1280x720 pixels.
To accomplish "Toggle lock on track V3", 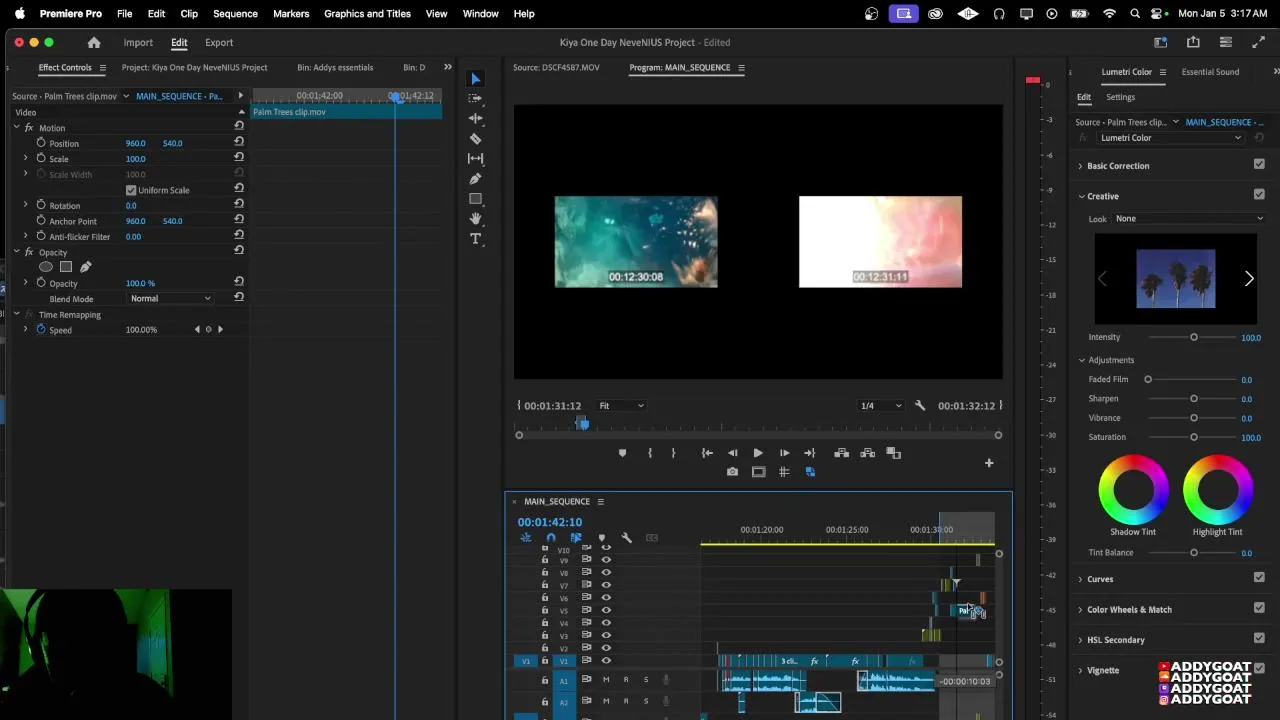I will [545, 636].
